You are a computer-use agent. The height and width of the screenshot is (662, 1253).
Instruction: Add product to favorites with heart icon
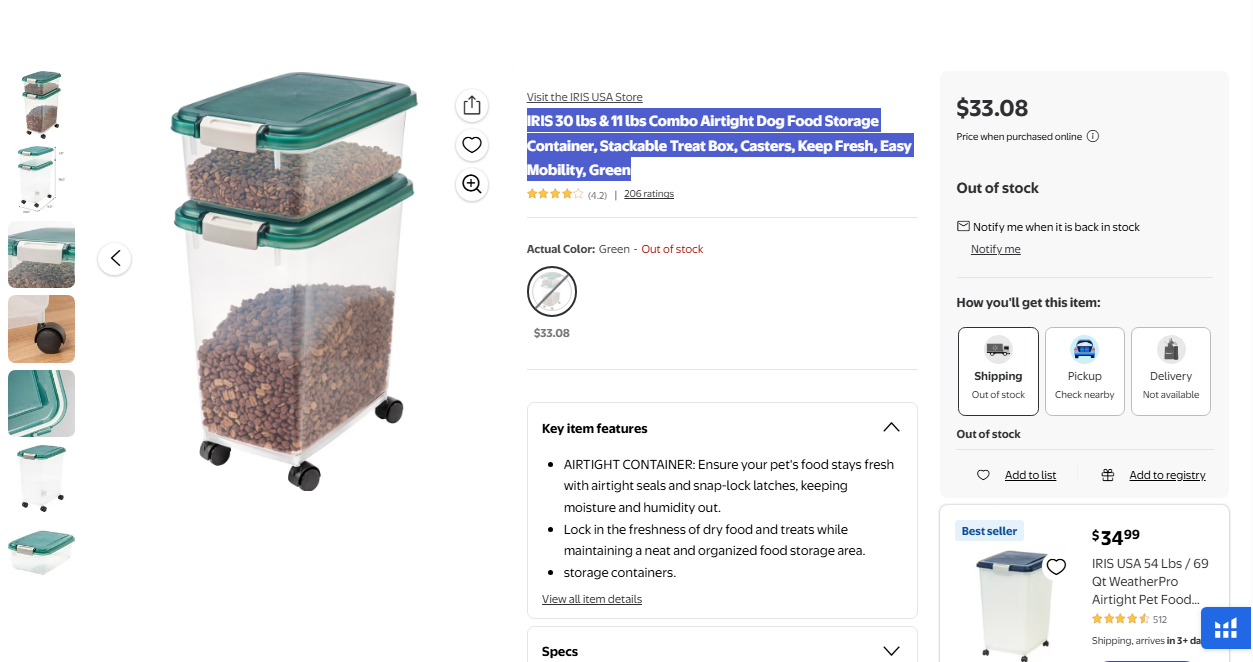point(472,145)
